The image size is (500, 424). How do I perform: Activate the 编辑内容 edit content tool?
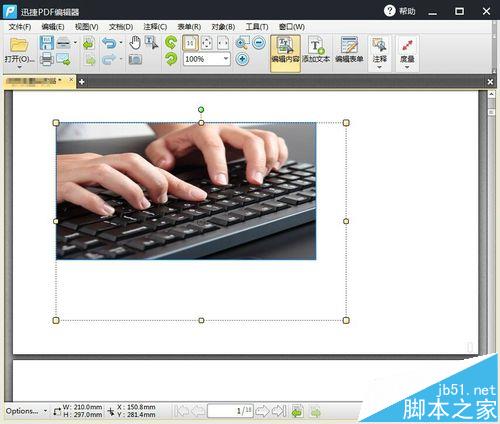[x=285, y=53]
